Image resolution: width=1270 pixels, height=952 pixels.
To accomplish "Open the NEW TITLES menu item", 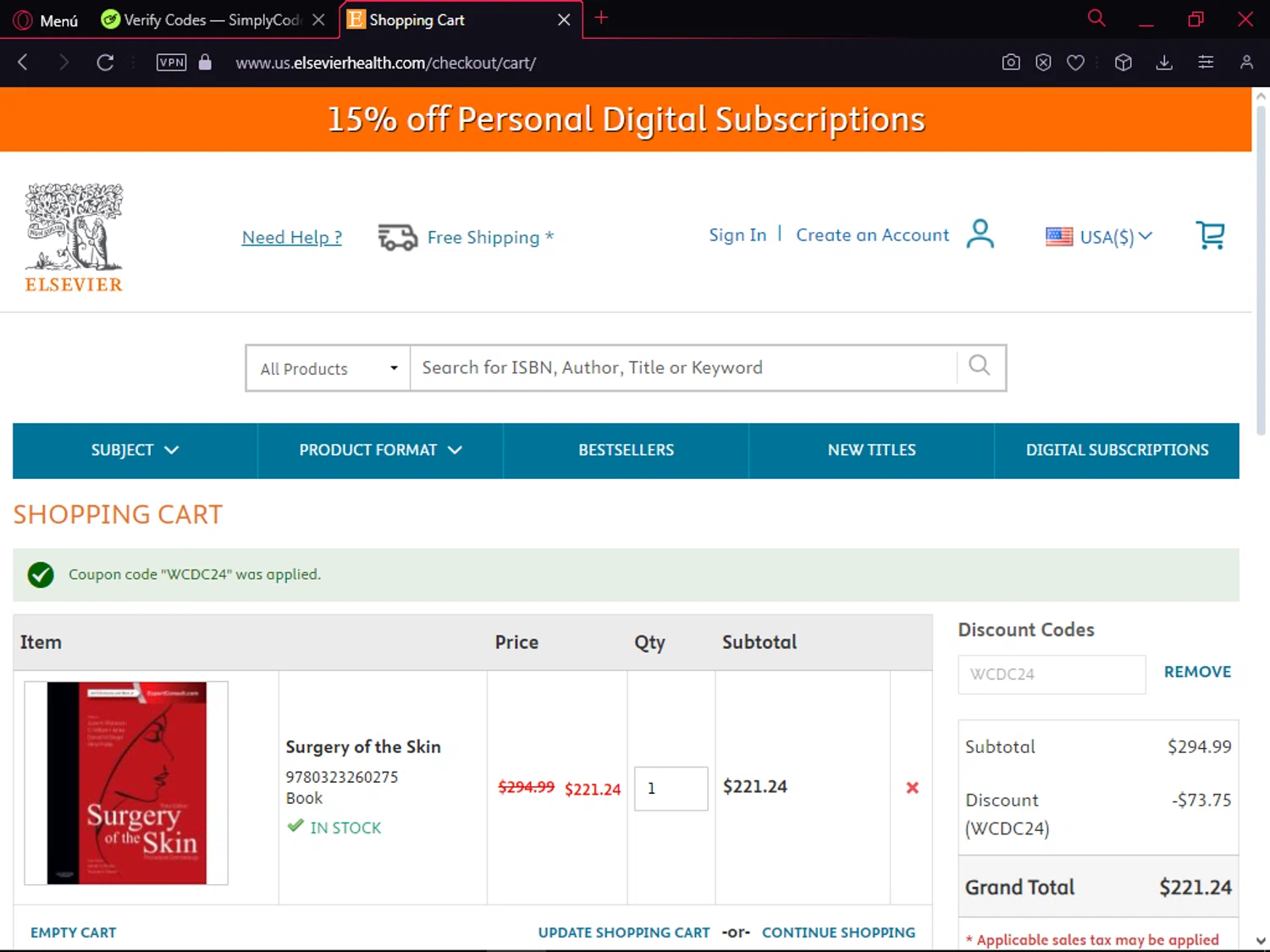I will pos(871,450).
